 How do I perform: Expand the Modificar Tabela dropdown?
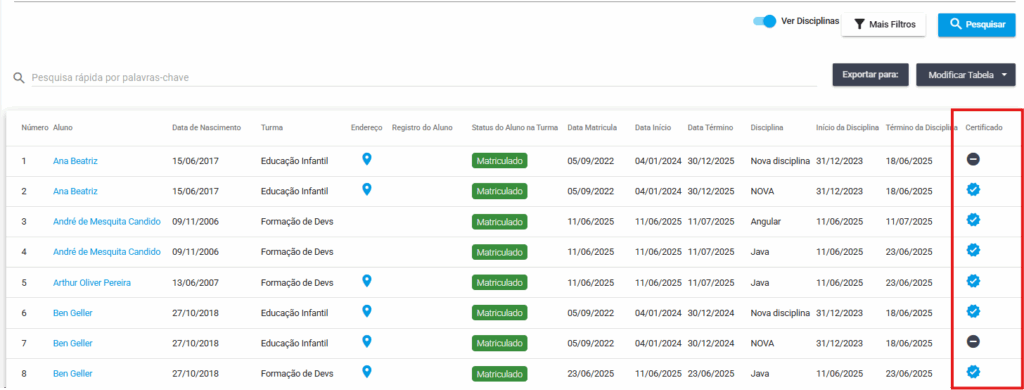966,75
